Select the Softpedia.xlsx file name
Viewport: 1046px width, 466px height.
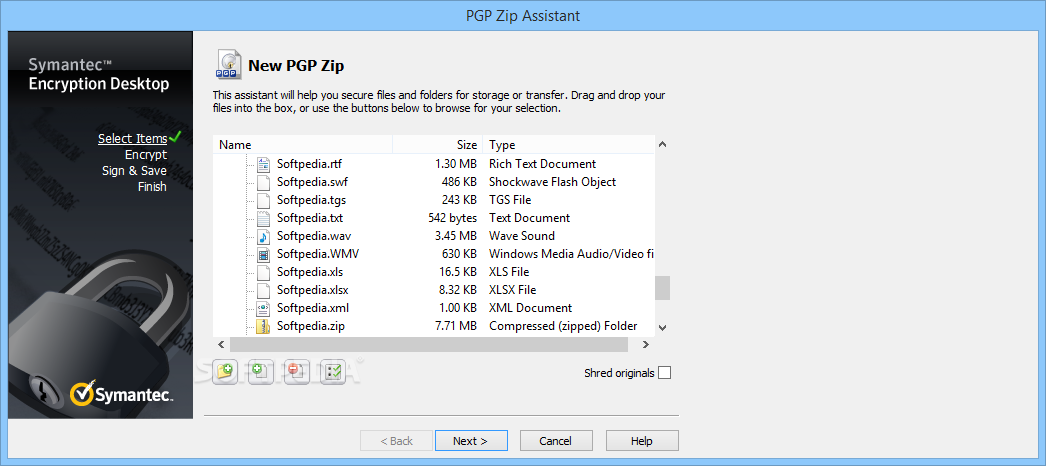[x=313, y=290]
